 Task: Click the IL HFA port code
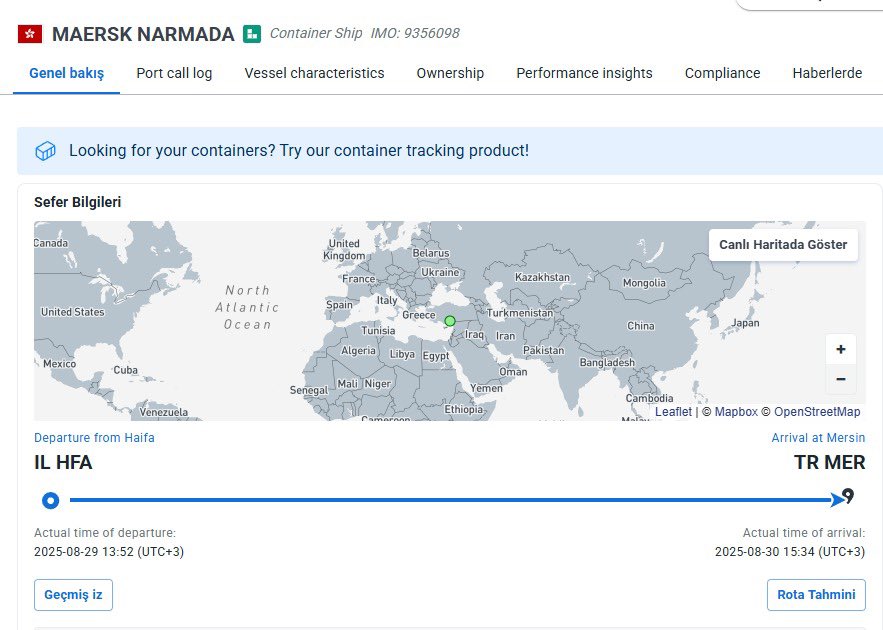pyautogui.click(x=63, y=462)
